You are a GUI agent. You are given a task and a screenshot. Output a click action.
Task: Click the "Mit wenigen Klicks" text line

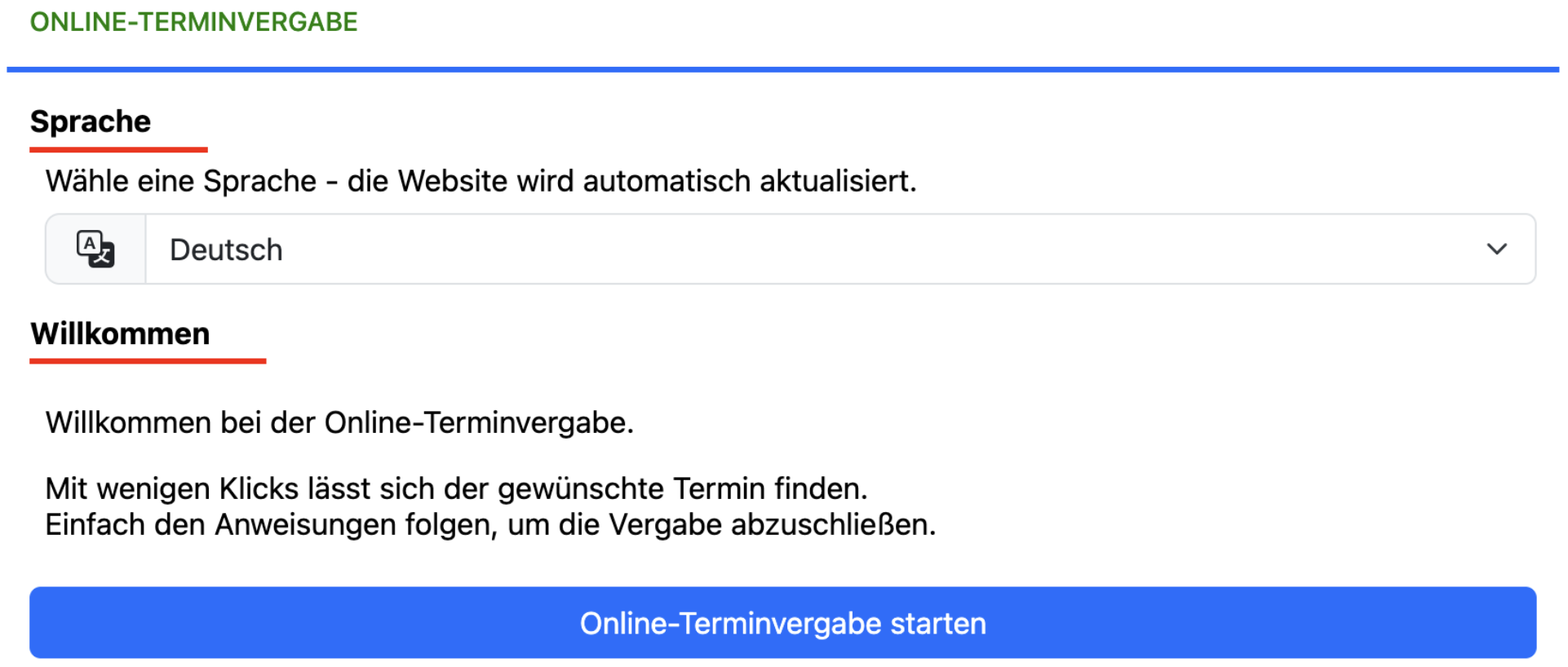tap(456, 488)
